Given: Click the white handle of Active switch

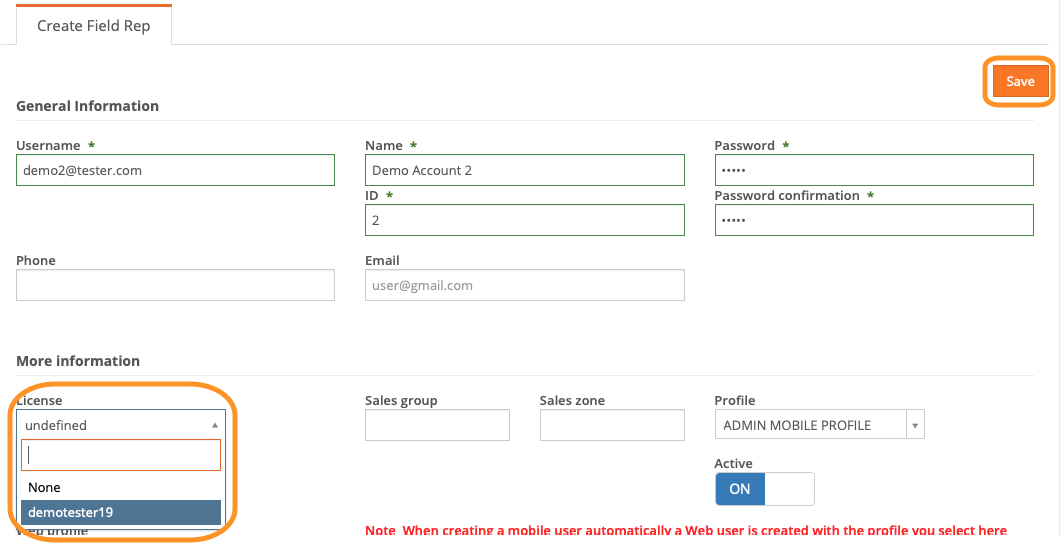Looking at the screenshot, I should (x=789, y=489).
